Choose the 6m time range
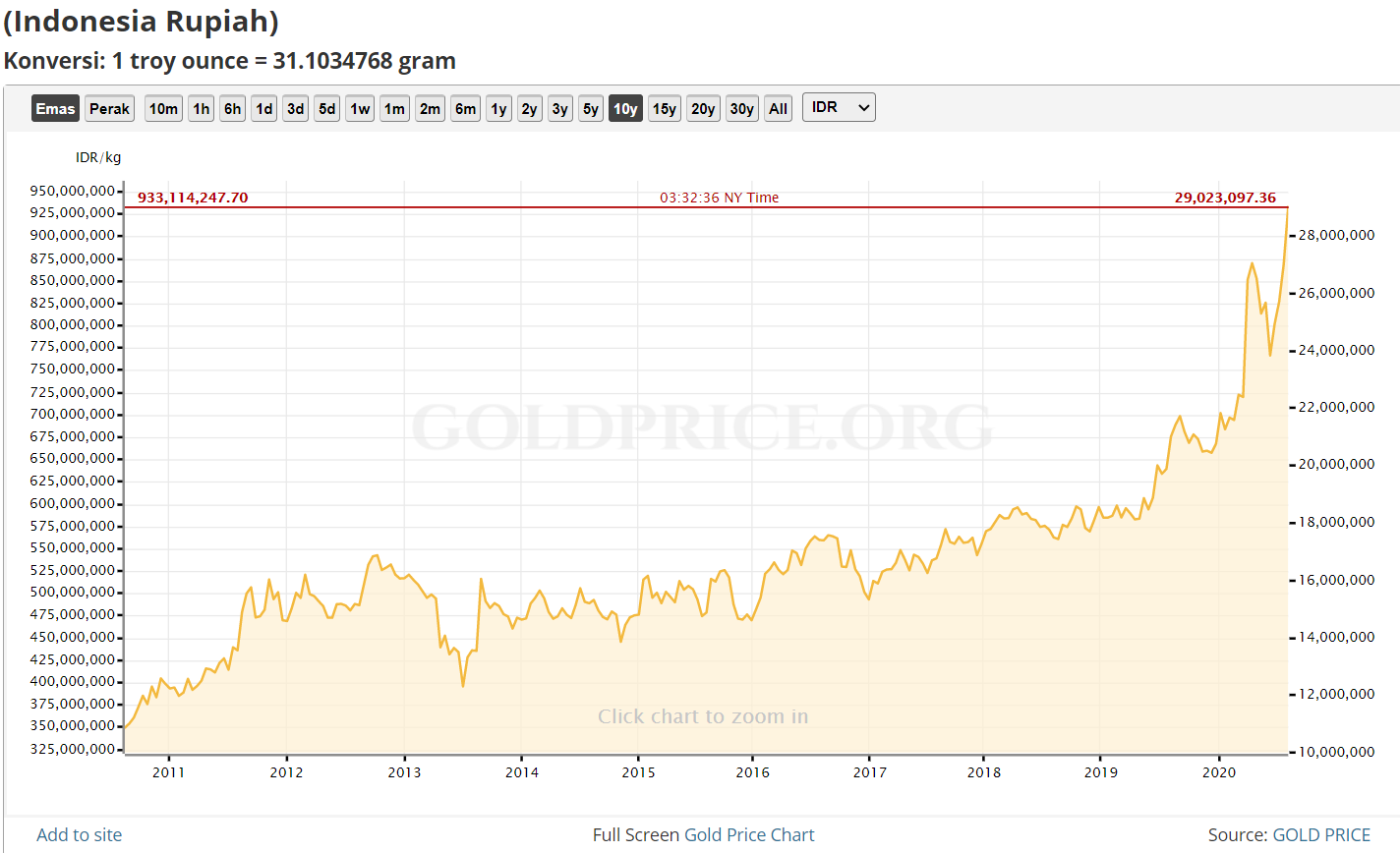 tap(465, 109)
